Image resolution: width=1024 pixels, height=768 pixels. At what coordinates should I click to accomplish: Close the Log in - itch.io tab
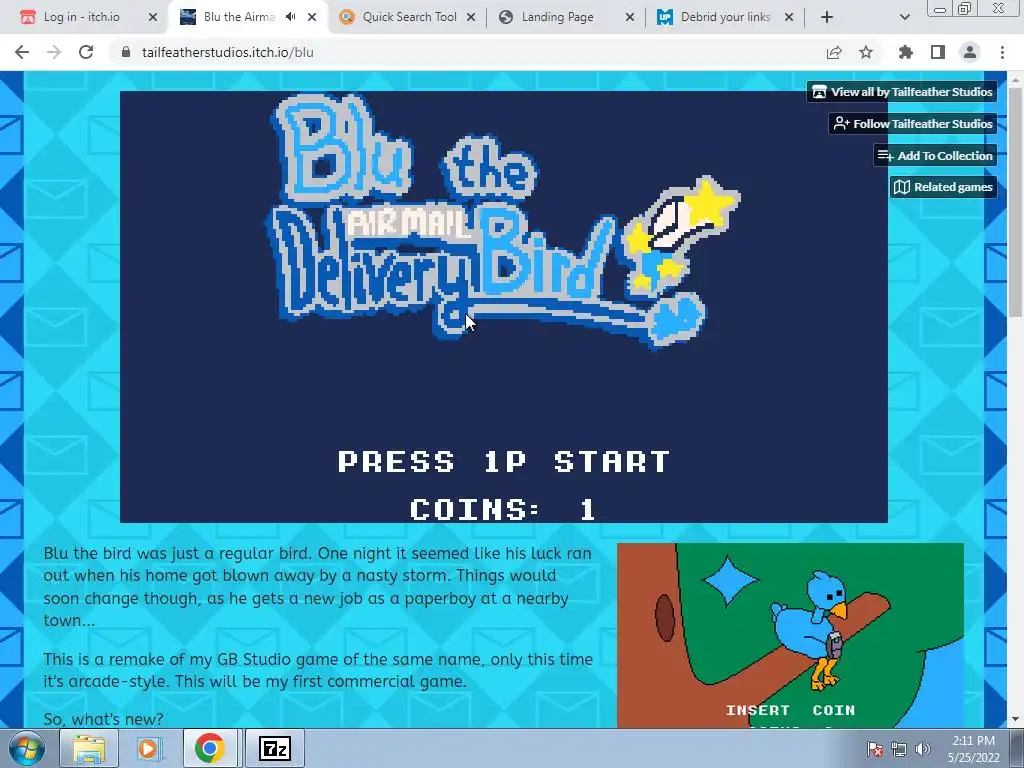[153, 17]
